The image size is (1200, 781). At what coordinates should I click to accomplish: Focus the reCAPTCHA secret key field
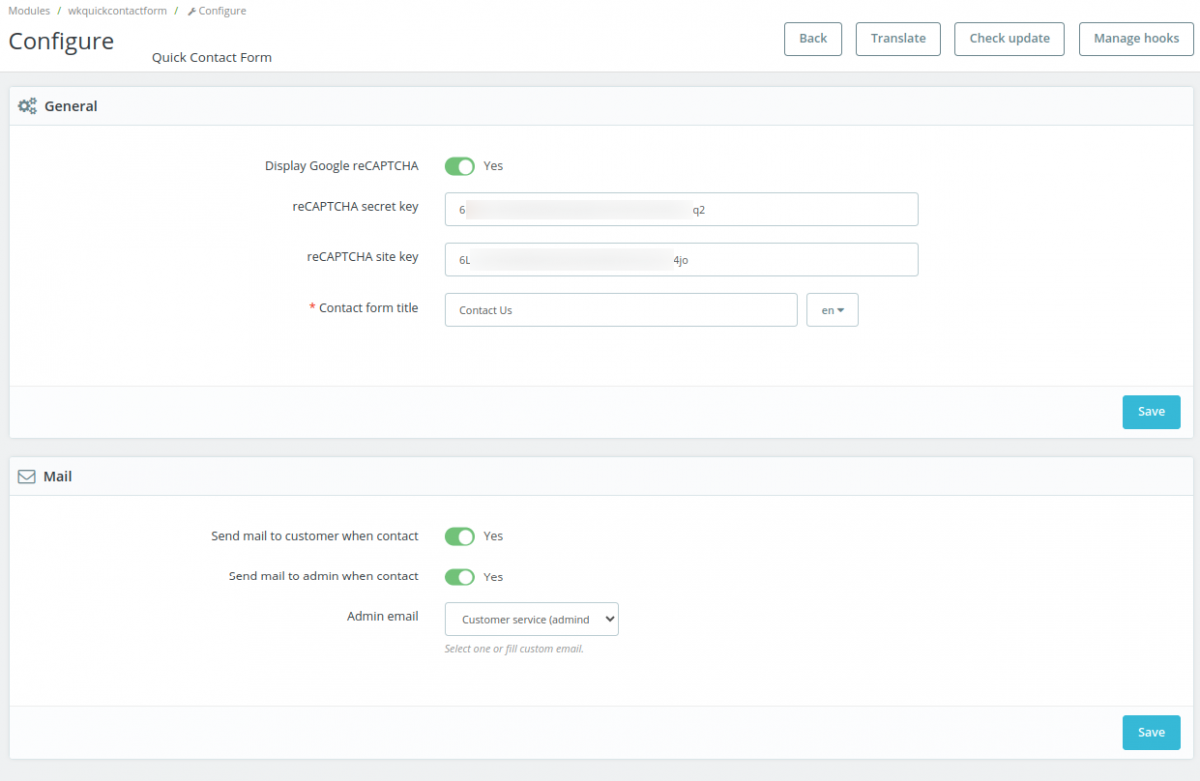681,210
